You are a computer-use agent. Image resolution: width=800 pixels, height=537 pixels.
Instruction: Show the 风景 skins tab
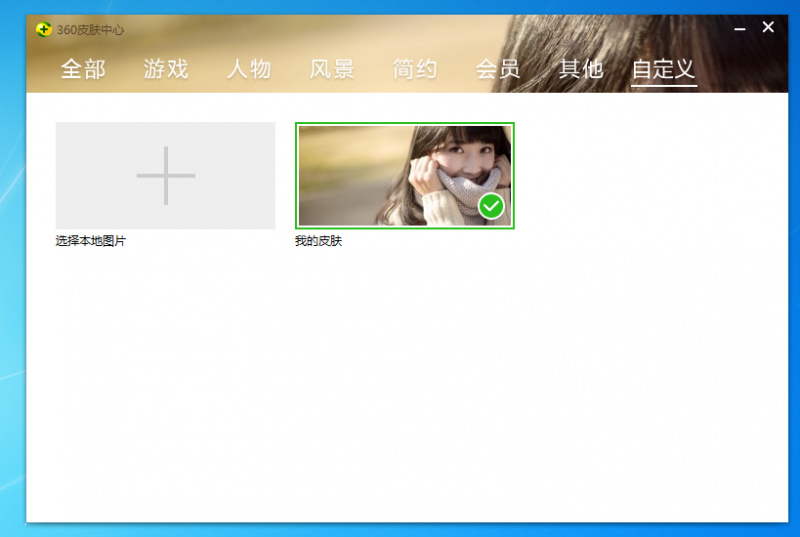pyautogui.click(x=332, y=69)
